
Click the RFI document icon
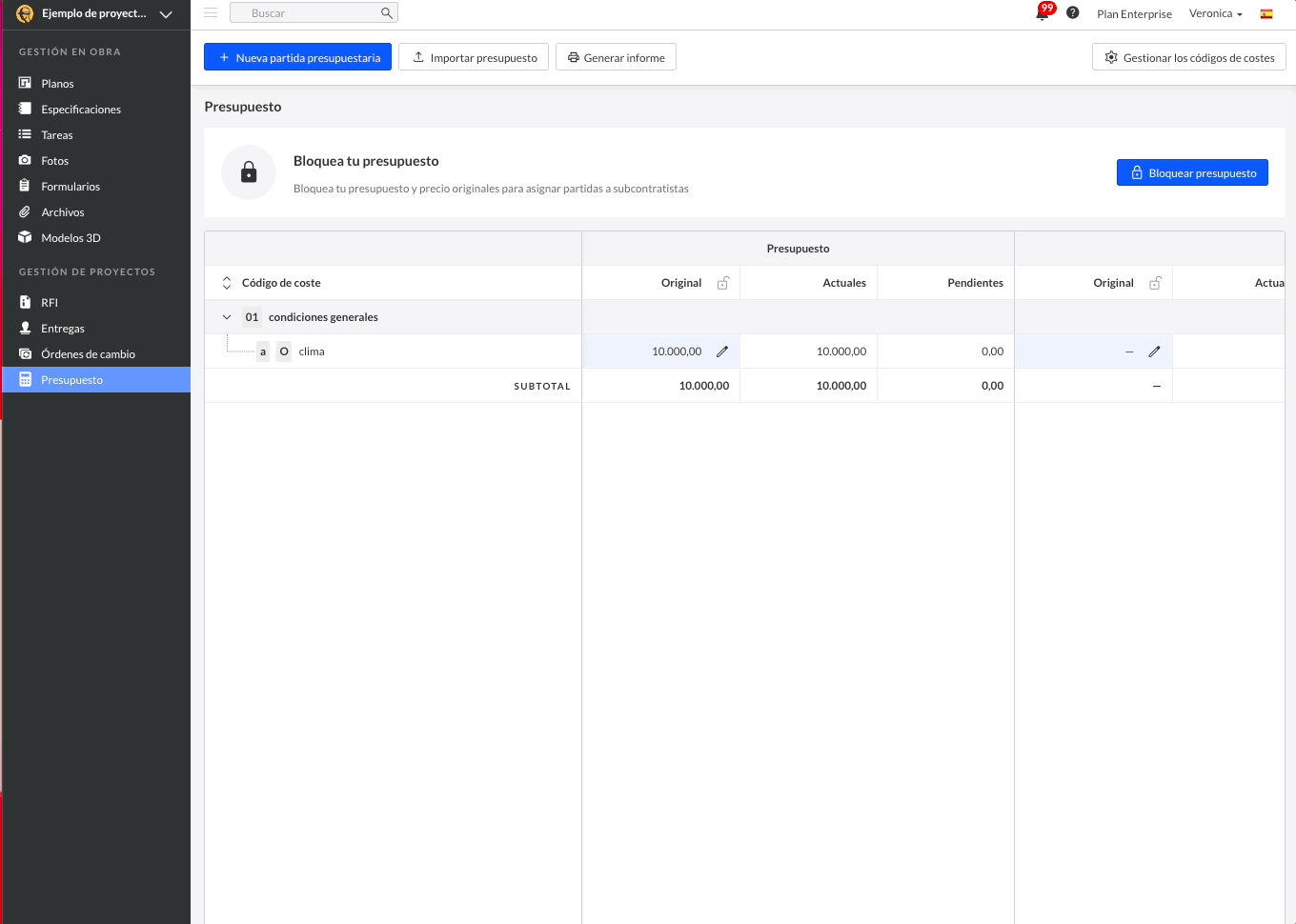[26, 302]
